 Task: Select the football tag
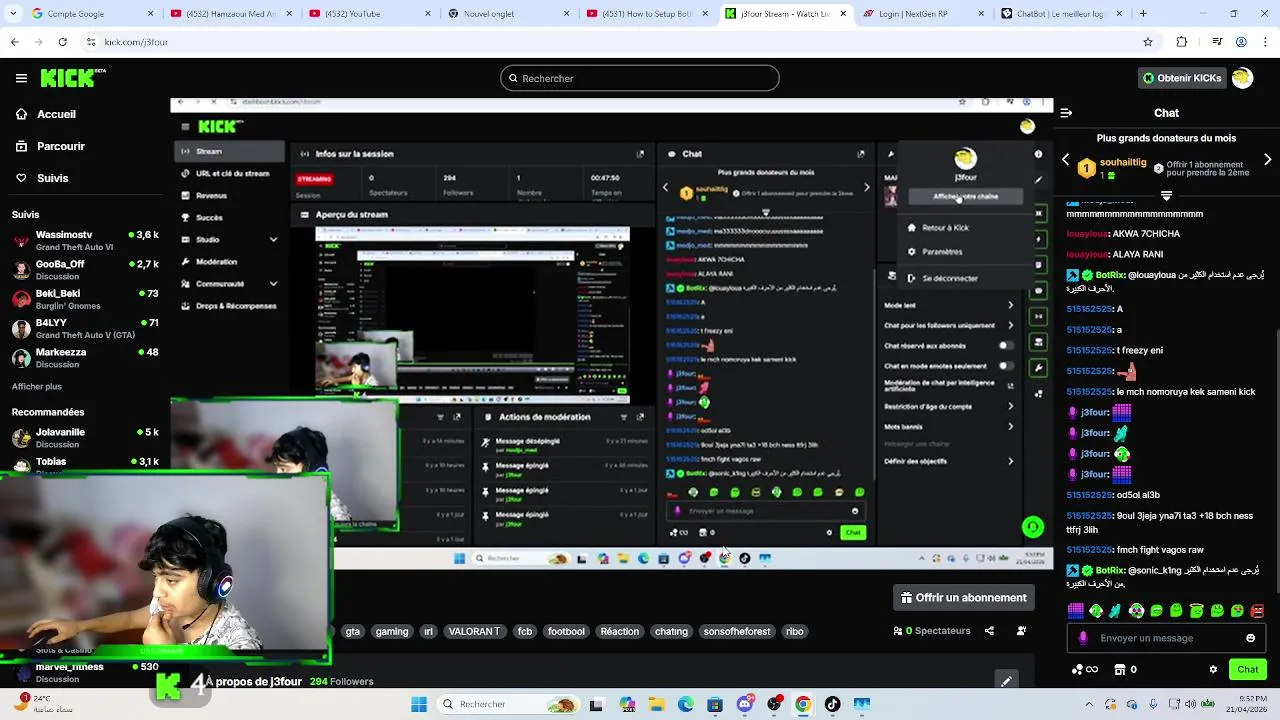click(566, 632)
